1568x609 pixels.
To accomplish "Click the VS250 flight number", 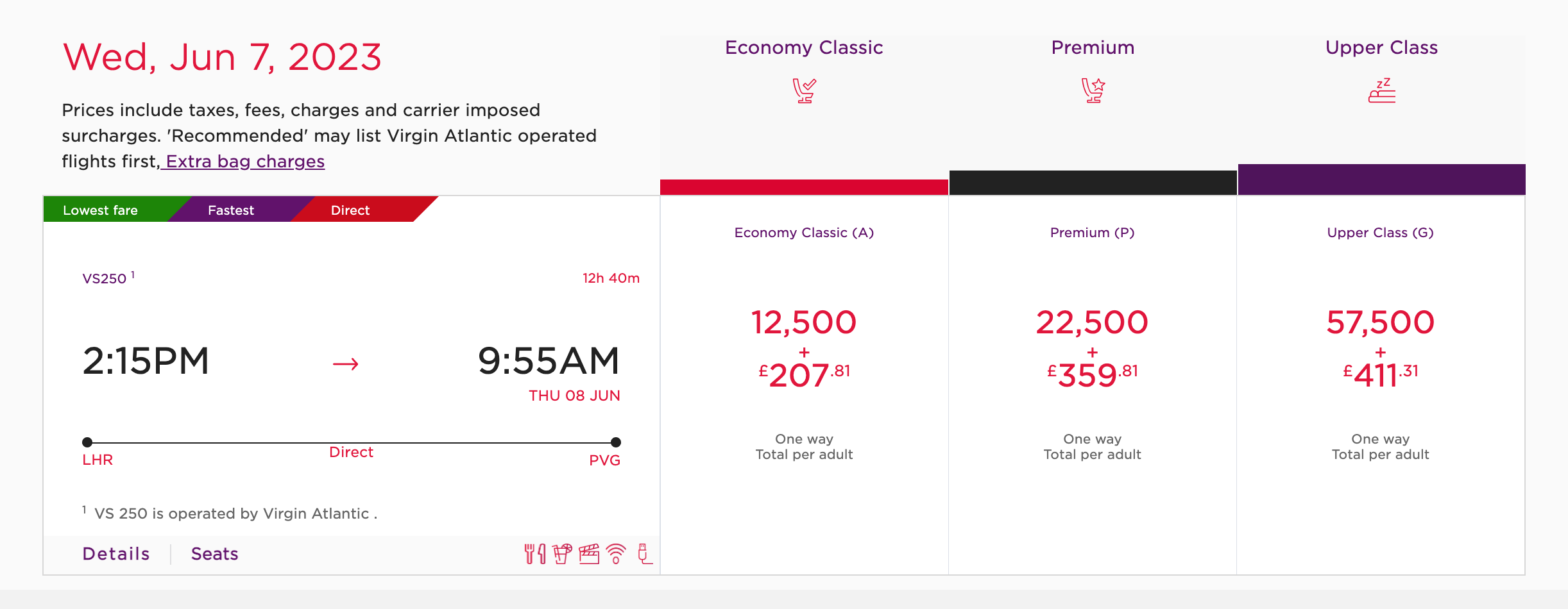I will (x=104, y=279).
